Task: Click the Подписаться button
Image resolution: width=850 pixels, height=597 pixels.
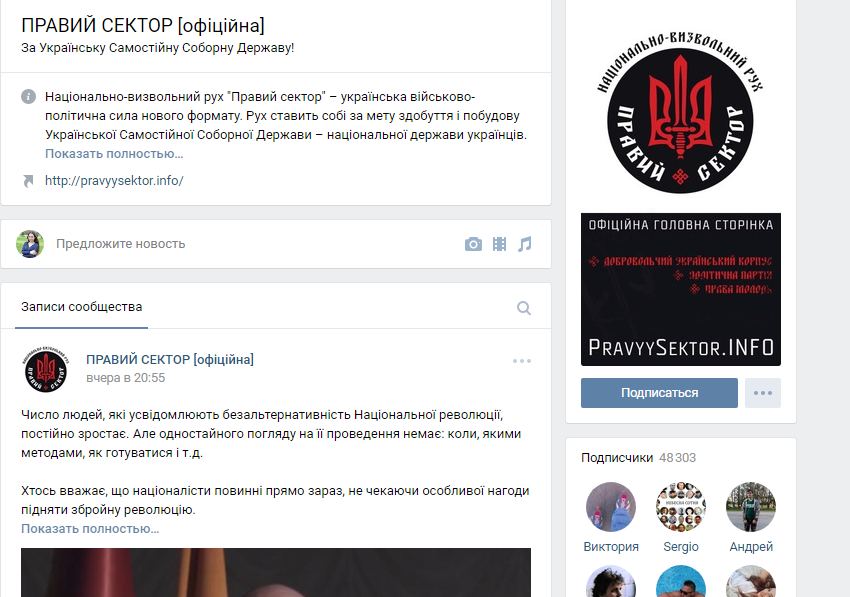Action: 659,393
